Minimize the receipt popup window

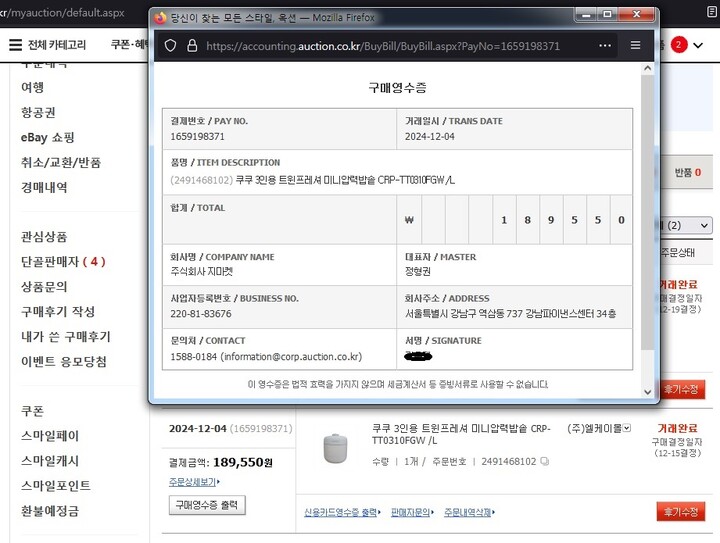coord(586,15)
